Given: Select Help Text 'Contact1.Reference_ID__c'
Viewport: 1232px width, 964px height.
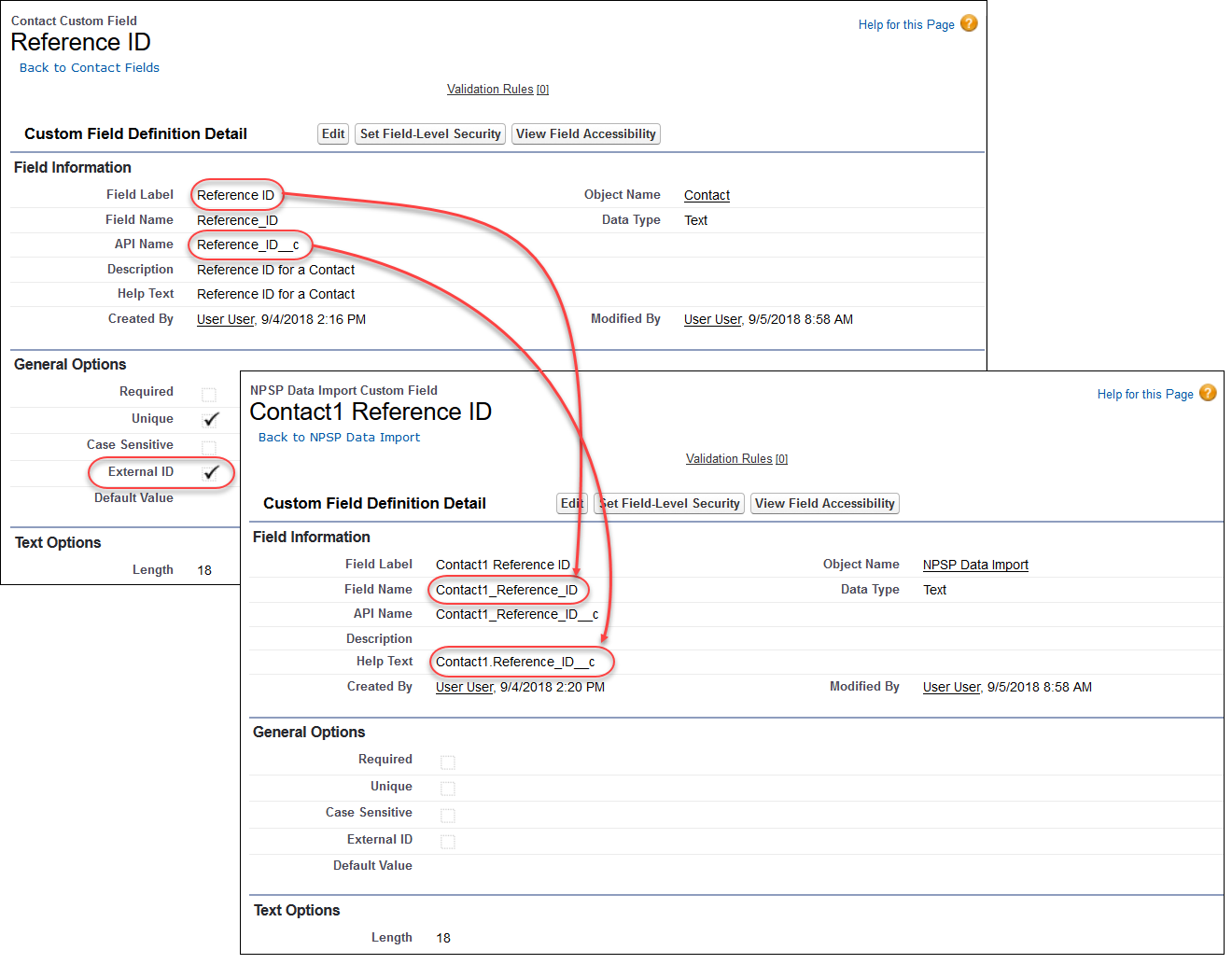Looking at the screenshot, I should click(515, 662).
